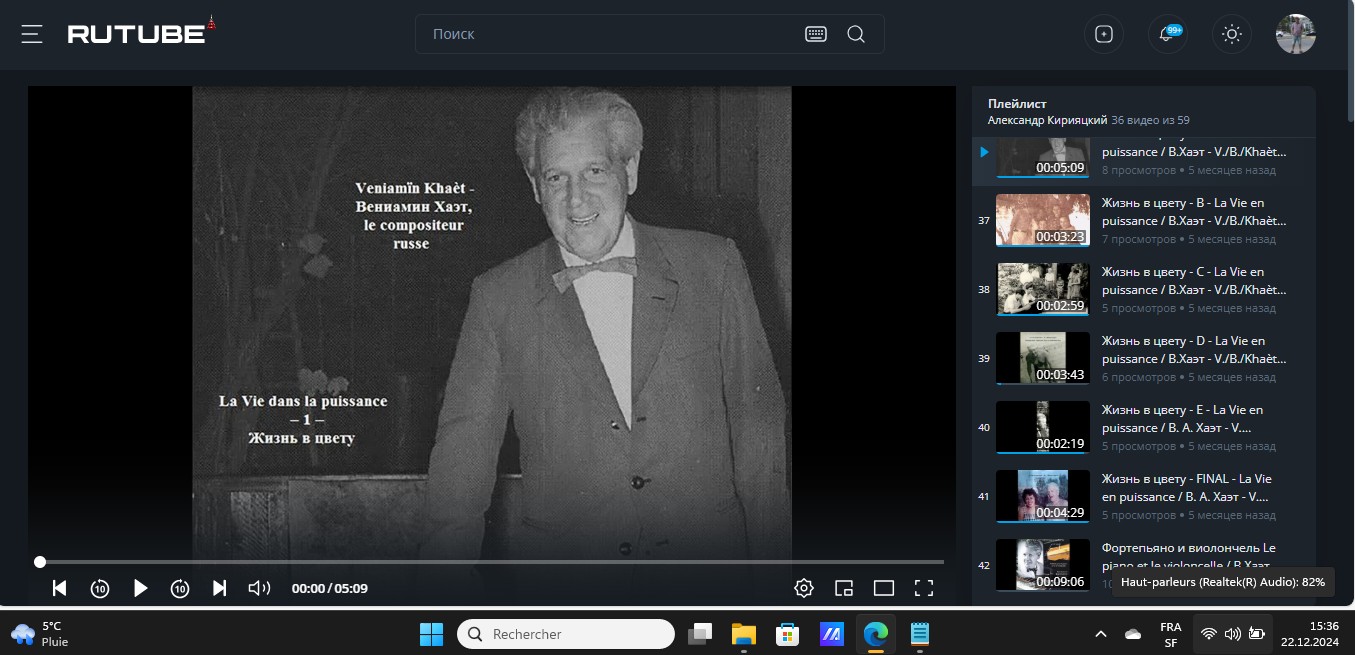Open the user profile avatar
Image resolution: width=1355 pixels, height=655 pixels.
1295,34
